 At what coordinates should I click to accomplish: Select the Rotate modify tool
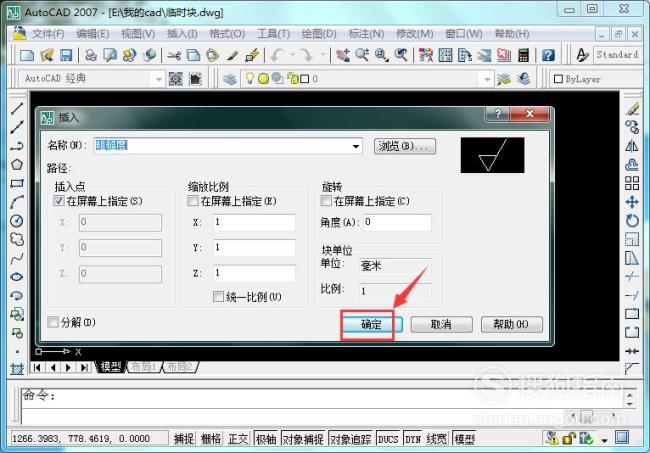point(632,221)
